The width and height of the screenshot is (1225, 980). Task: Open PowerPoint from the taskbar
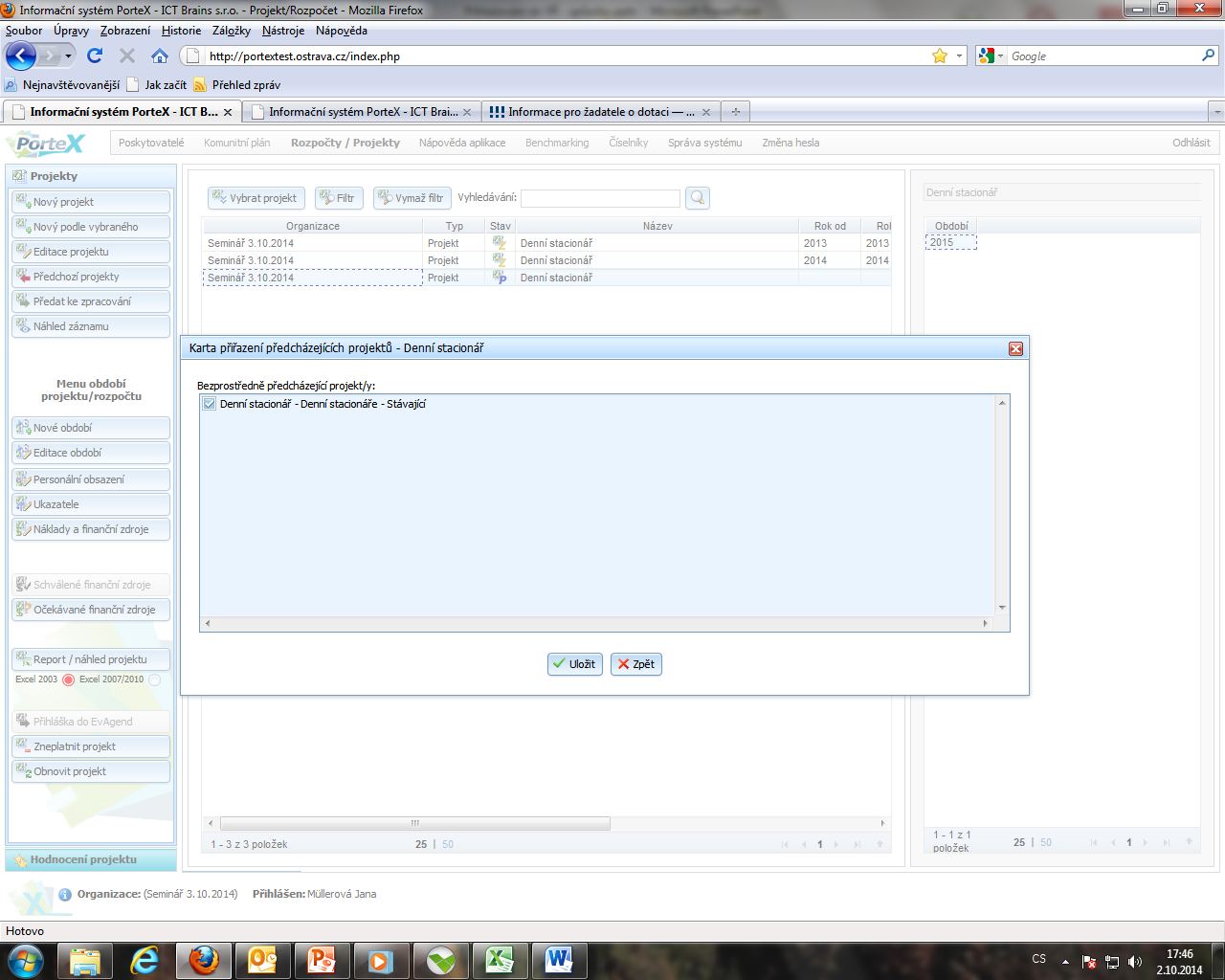(x=323, y=959)
